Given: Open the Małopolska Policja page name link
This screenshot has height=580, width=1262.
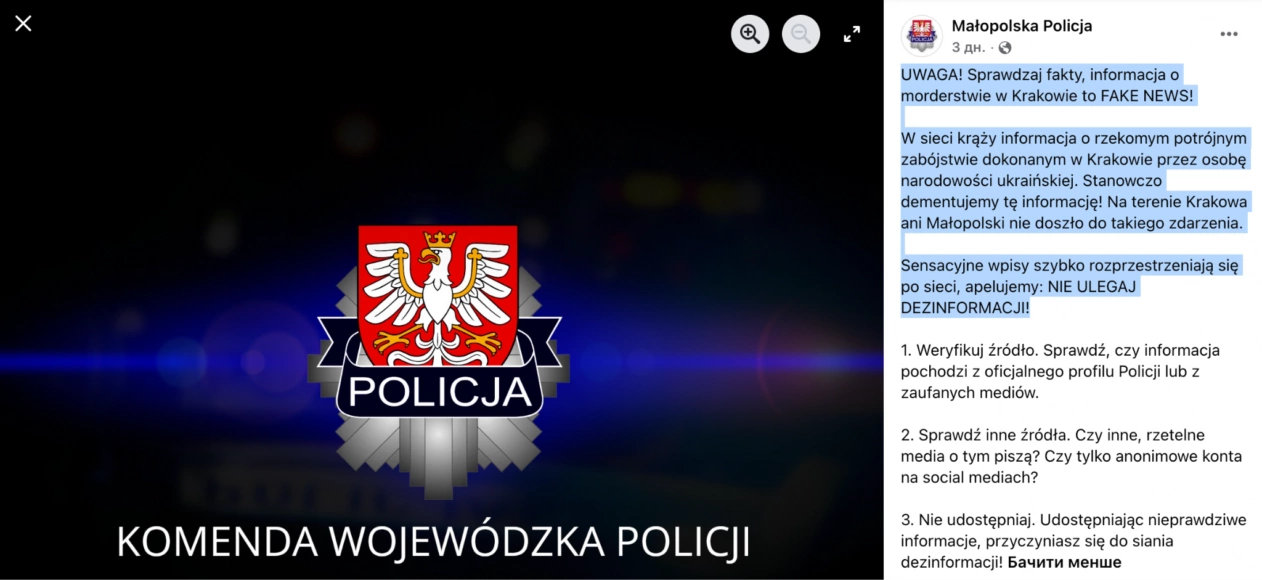Looking at the screenshot, I should click(1022, 26).
